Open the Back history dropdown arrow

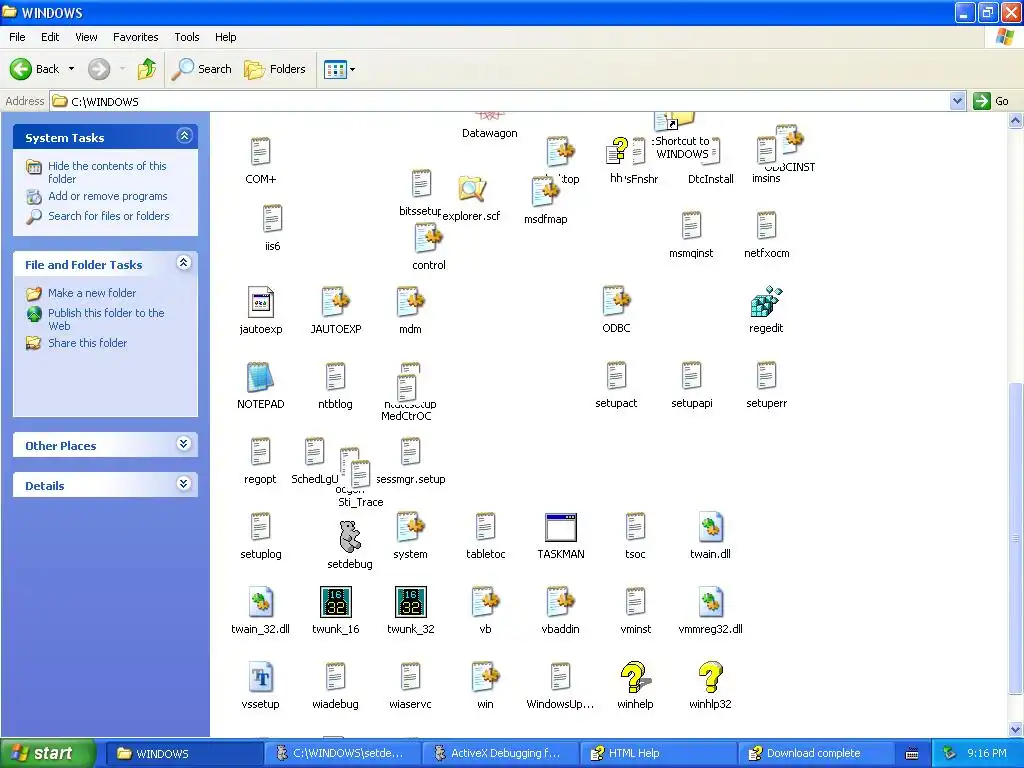pos(71,69)
